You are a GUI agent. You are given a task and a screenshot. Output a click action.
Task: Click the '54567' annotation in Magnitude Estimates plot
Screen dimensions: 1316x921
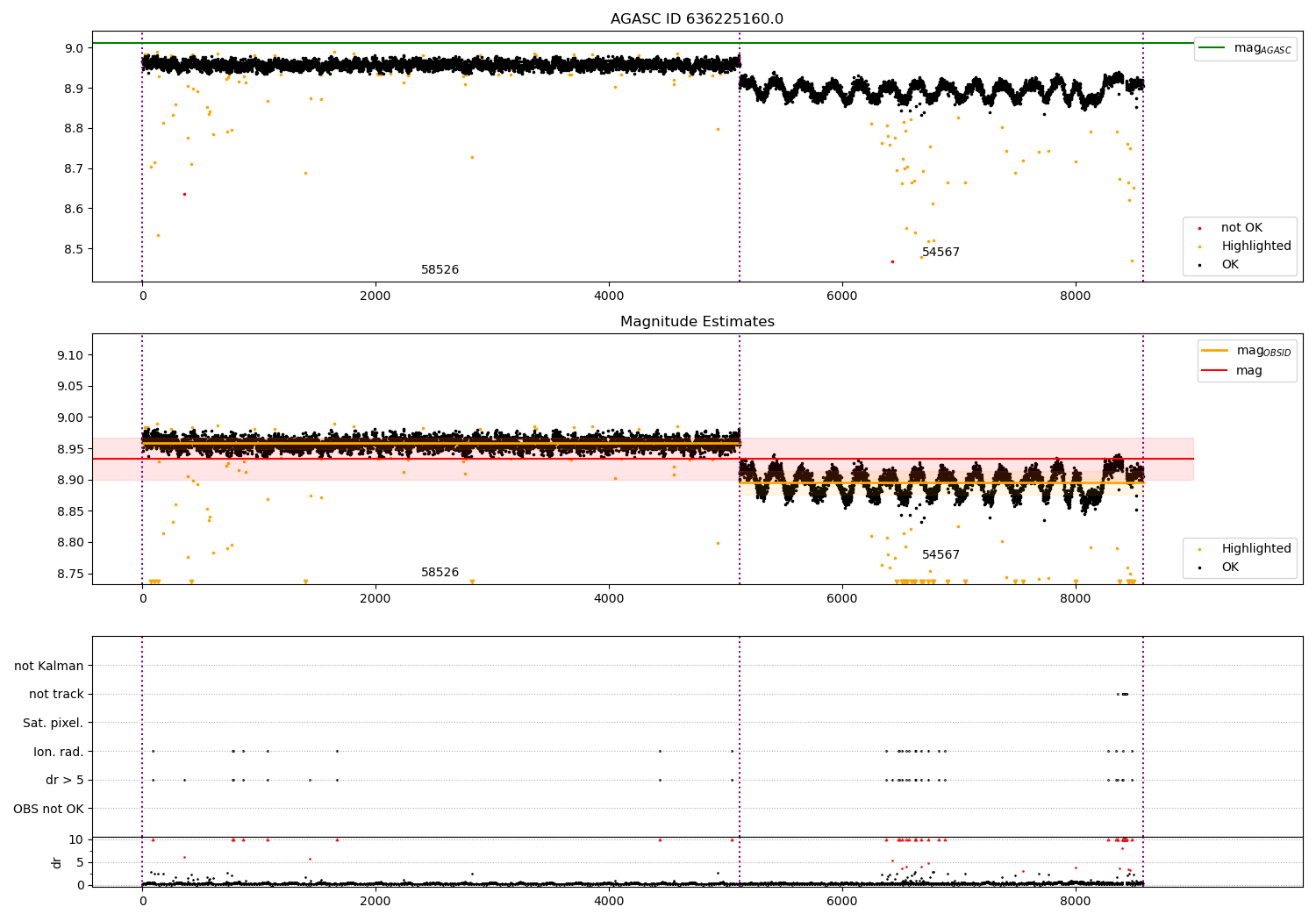click(x=941, y=554)
